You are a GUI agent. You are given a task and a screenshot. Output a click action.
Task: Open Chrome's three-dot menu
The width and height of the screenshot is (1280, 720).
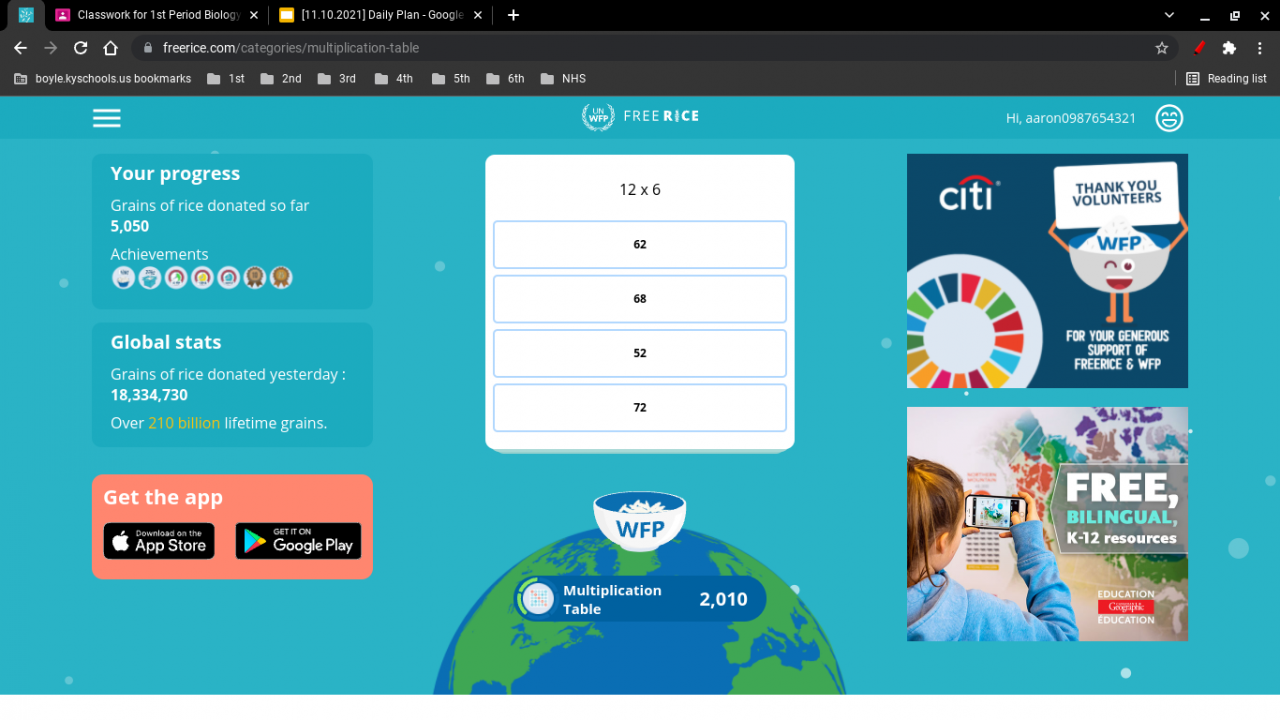[1260, 48]
